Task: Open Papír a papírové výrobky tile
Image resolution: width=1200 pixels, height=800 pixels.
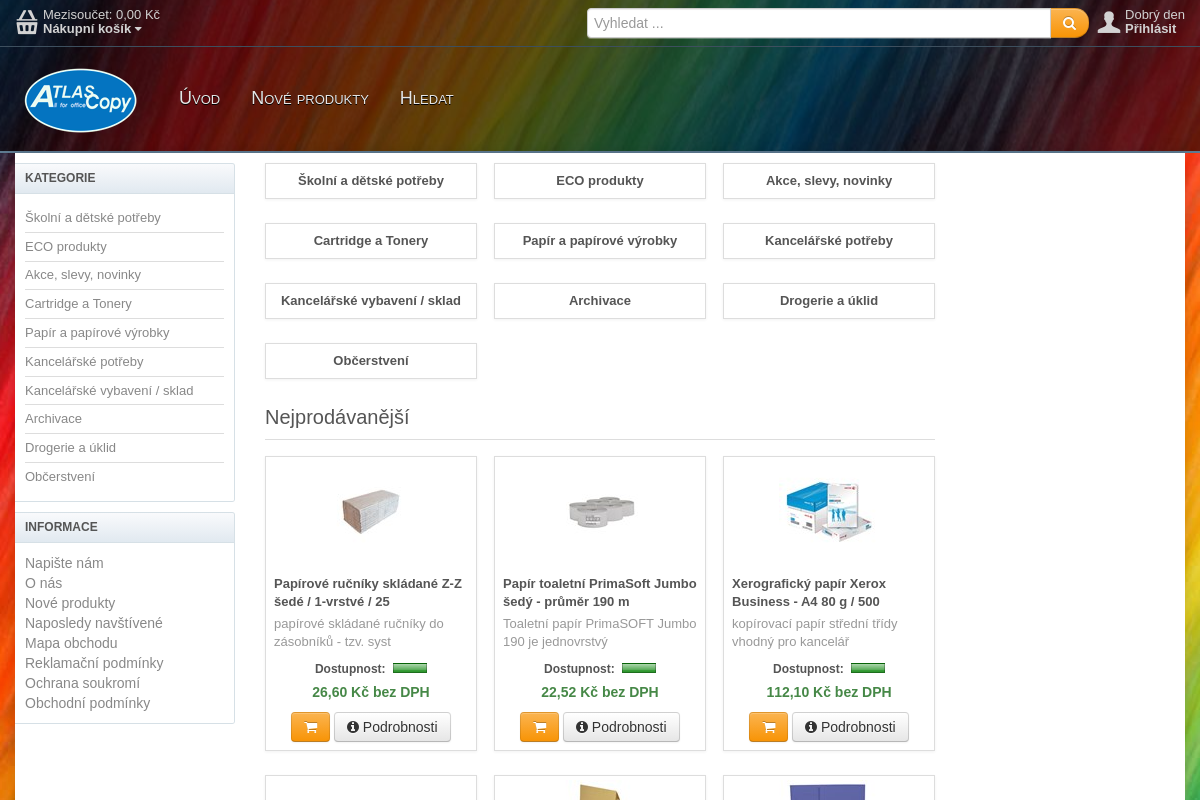Action: tap(600, 241)
